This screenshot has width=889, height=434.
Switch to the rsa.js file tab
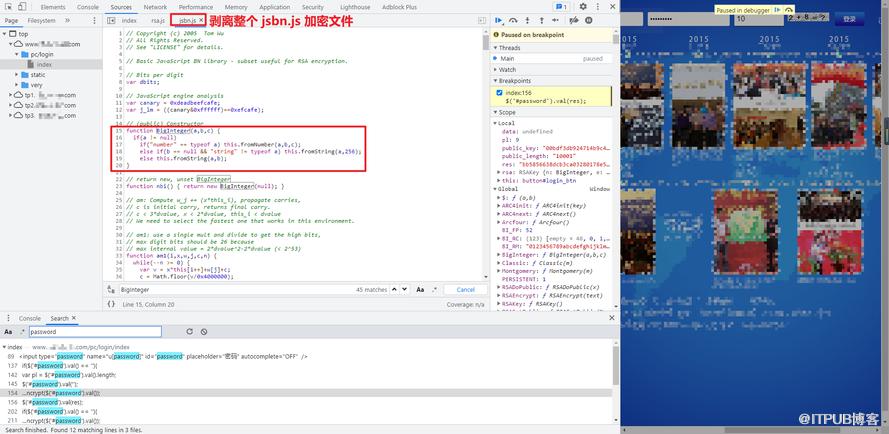[158, 20]
